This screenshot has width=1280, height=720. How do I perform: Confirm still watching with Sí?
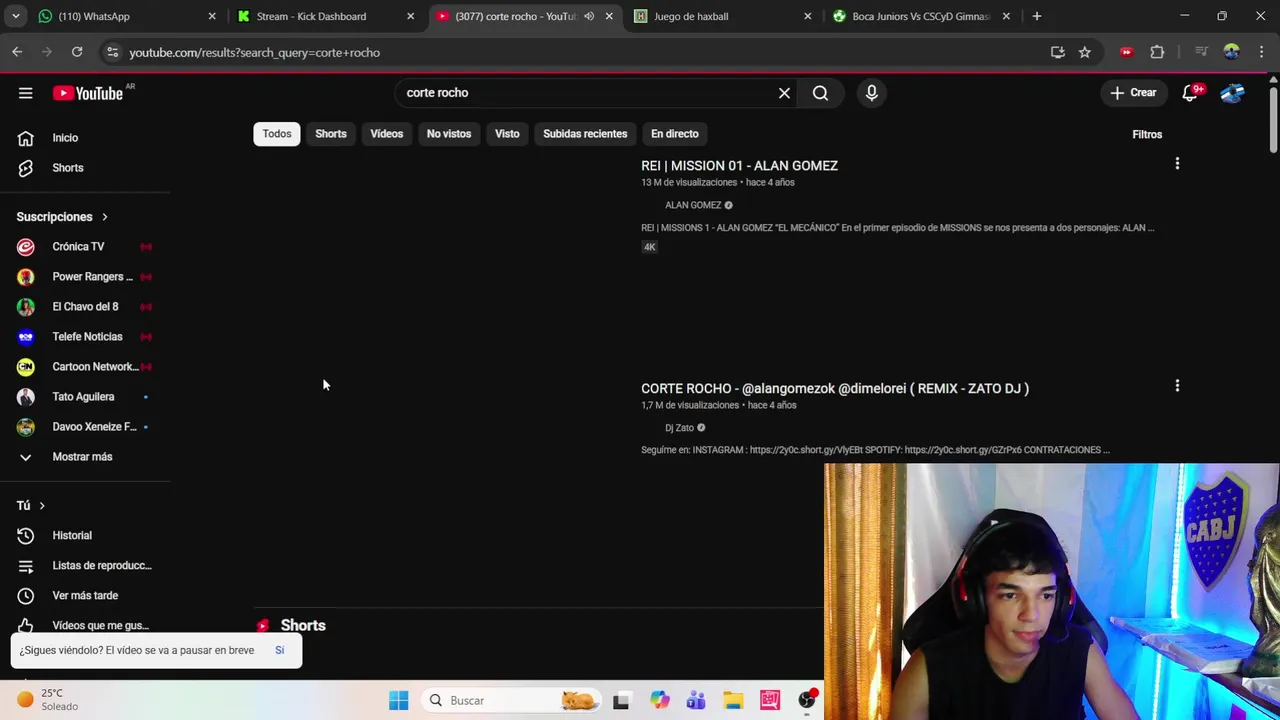(x=280, y=650)
